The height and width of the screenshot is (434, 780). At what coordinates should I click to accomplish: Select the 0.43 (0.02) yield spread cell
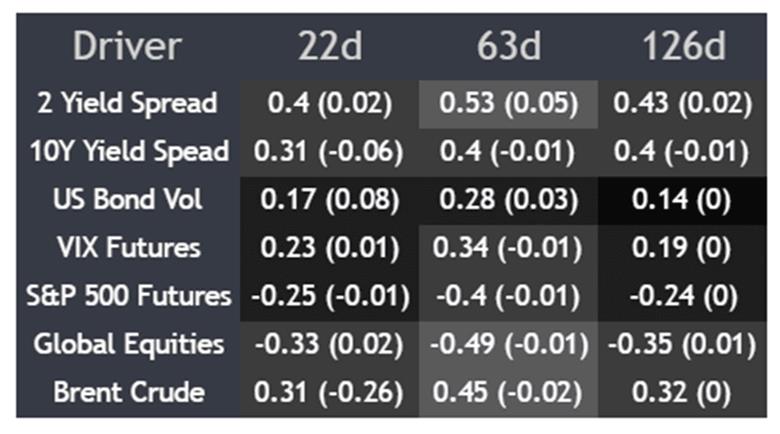coord(682,104)
